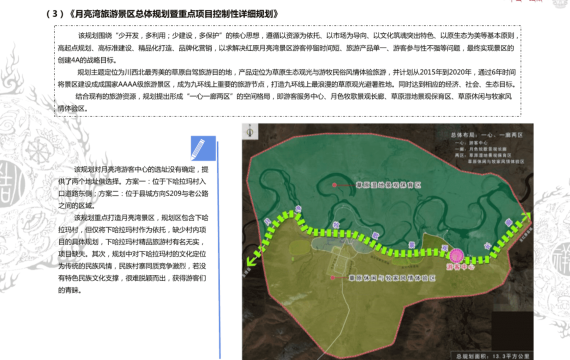Click the line starting 有特色民族文化支撑
570x360 pixels.
pyautogui.click(x=132, y=278)
